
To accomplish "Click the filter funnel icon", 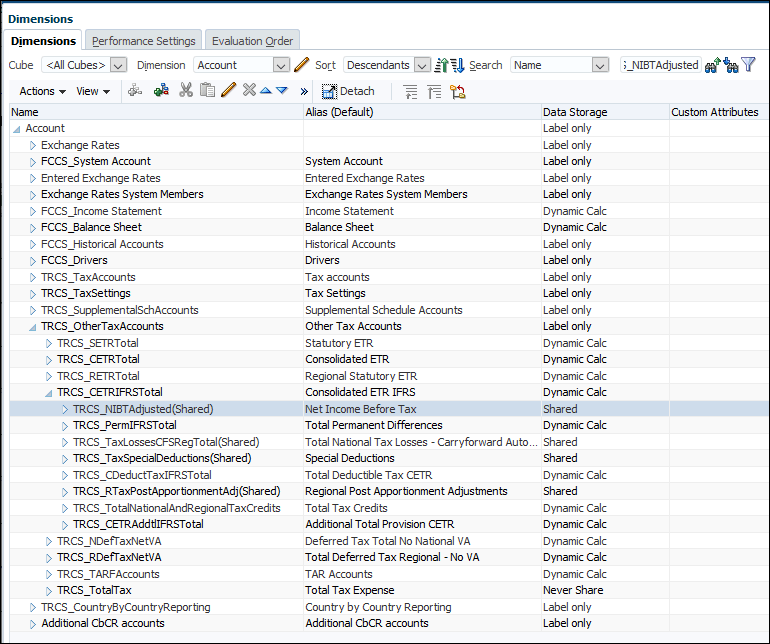I will [x=748, y=65].
